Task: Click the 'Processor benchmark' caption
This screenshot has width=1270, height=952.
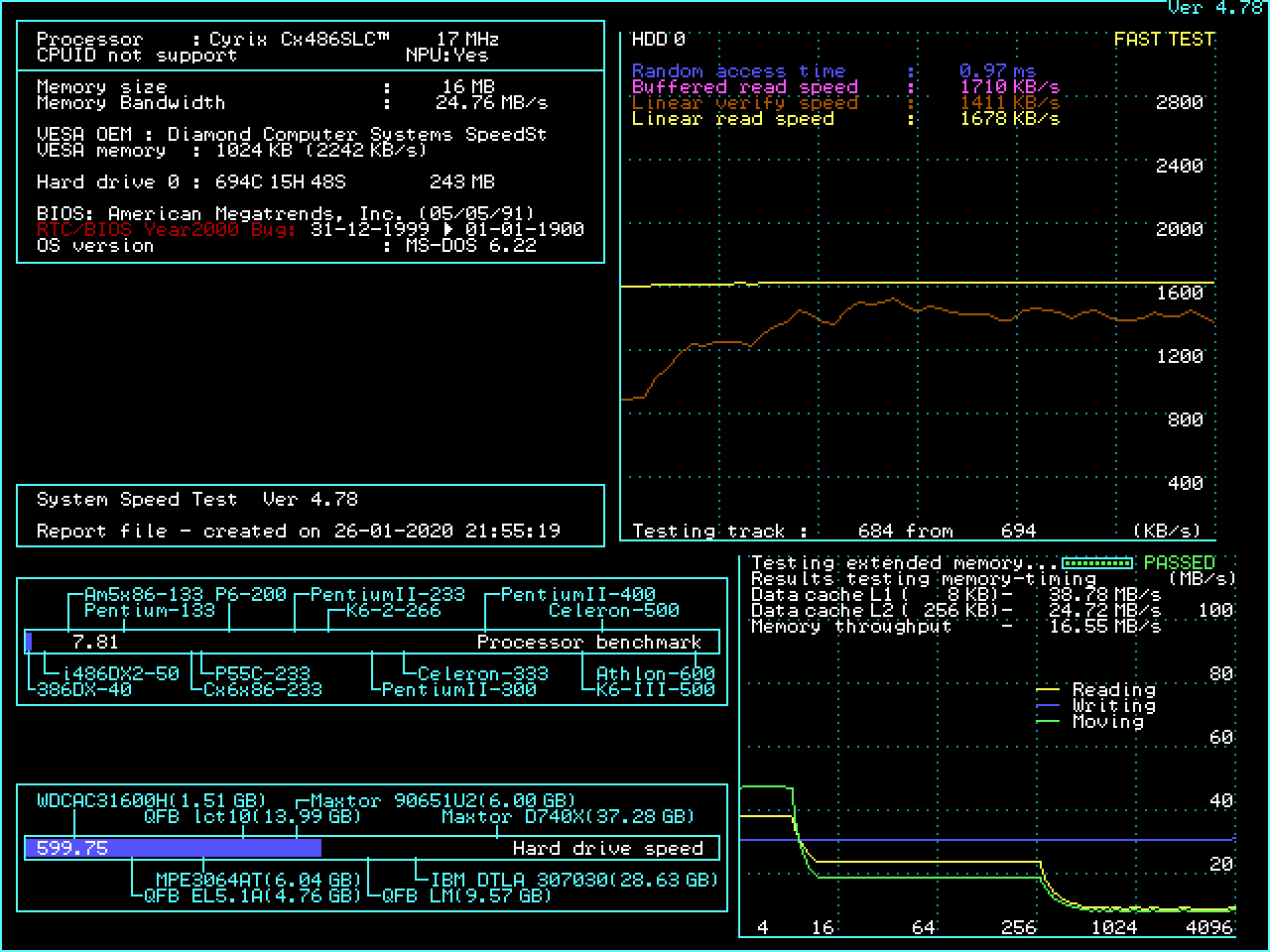Action: point(589,643)
